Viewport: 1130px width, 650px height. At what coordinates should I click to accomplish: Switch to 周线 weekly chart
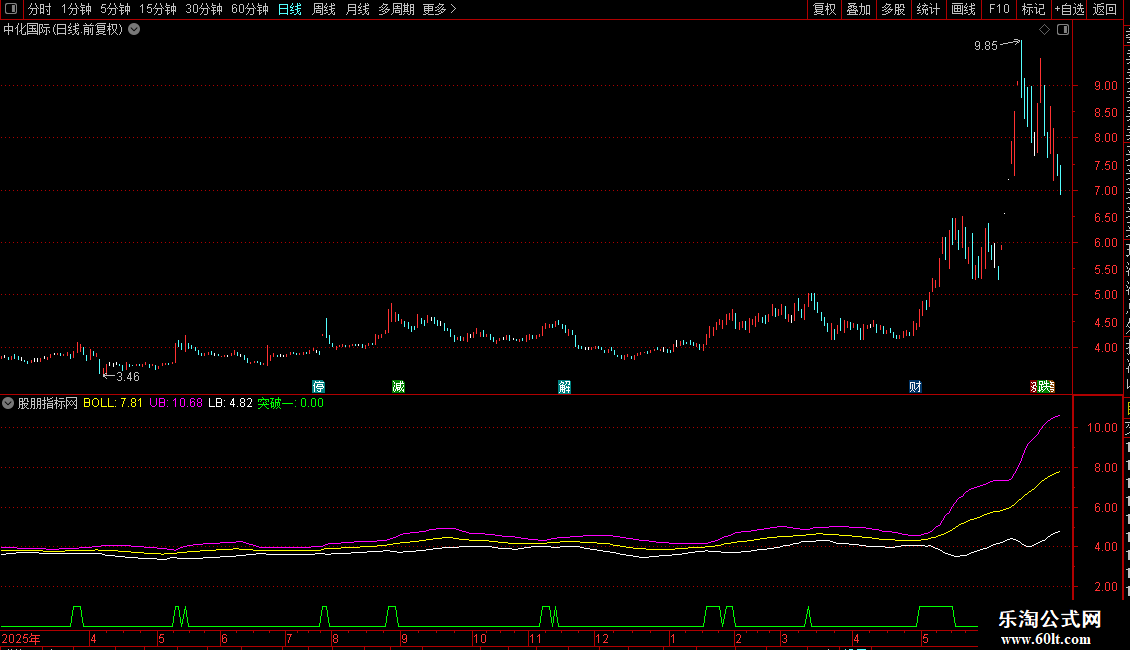click(324, 9)
